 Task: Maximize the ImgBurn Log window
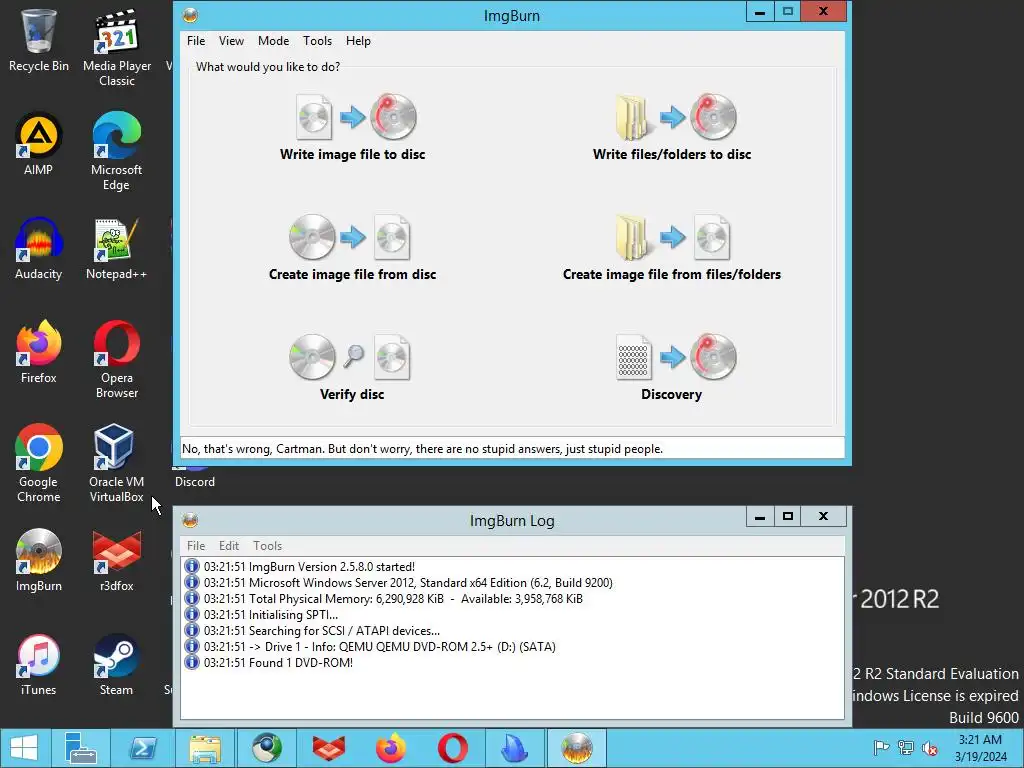point(788,517)
